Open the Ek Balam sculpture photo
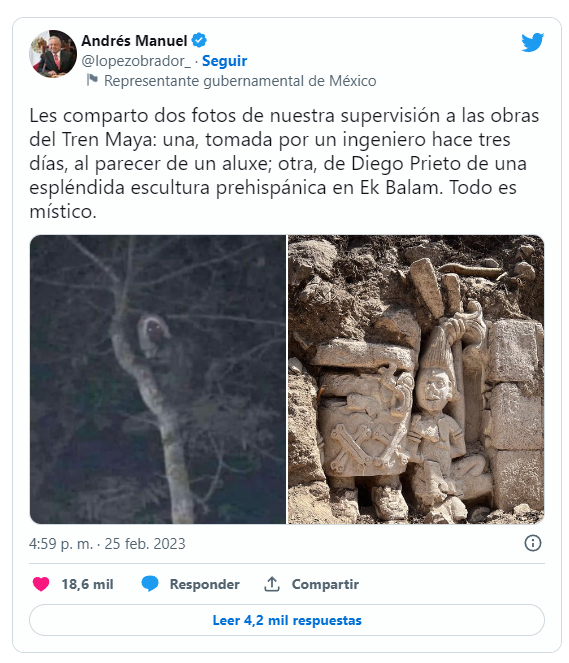This screenshot has height=663, width=569. pos(416,379)
